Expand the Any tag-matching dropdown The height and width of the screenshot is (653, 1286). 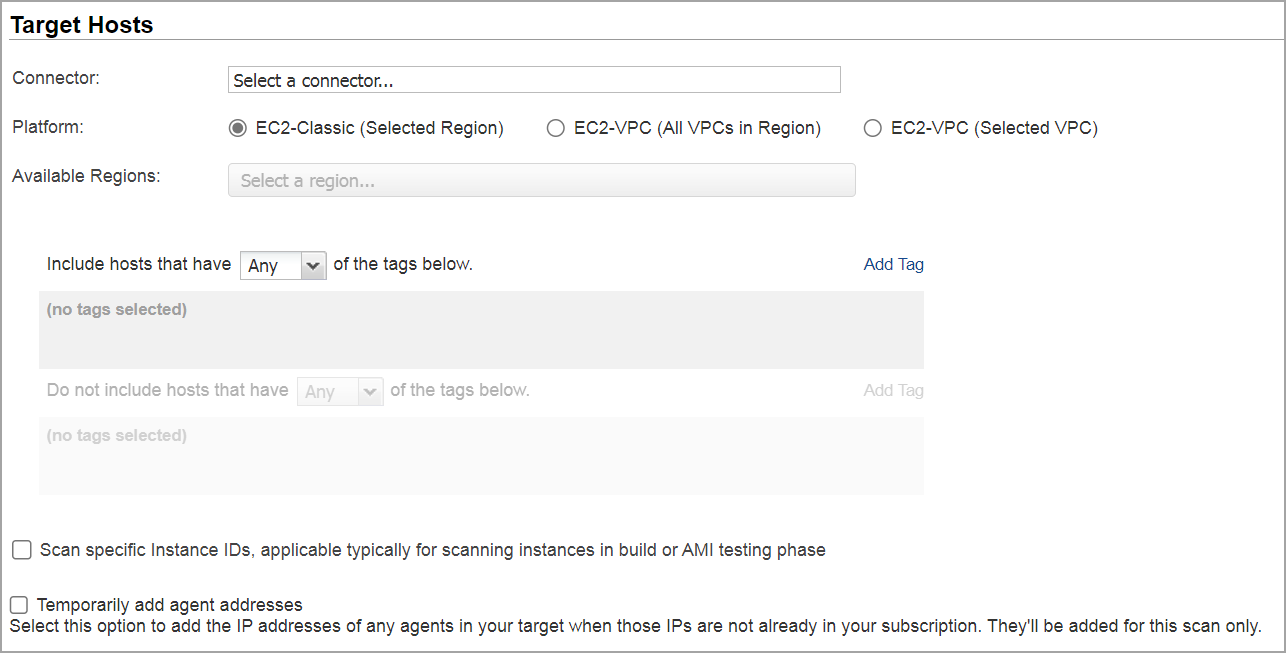click(x=283, y=265)
